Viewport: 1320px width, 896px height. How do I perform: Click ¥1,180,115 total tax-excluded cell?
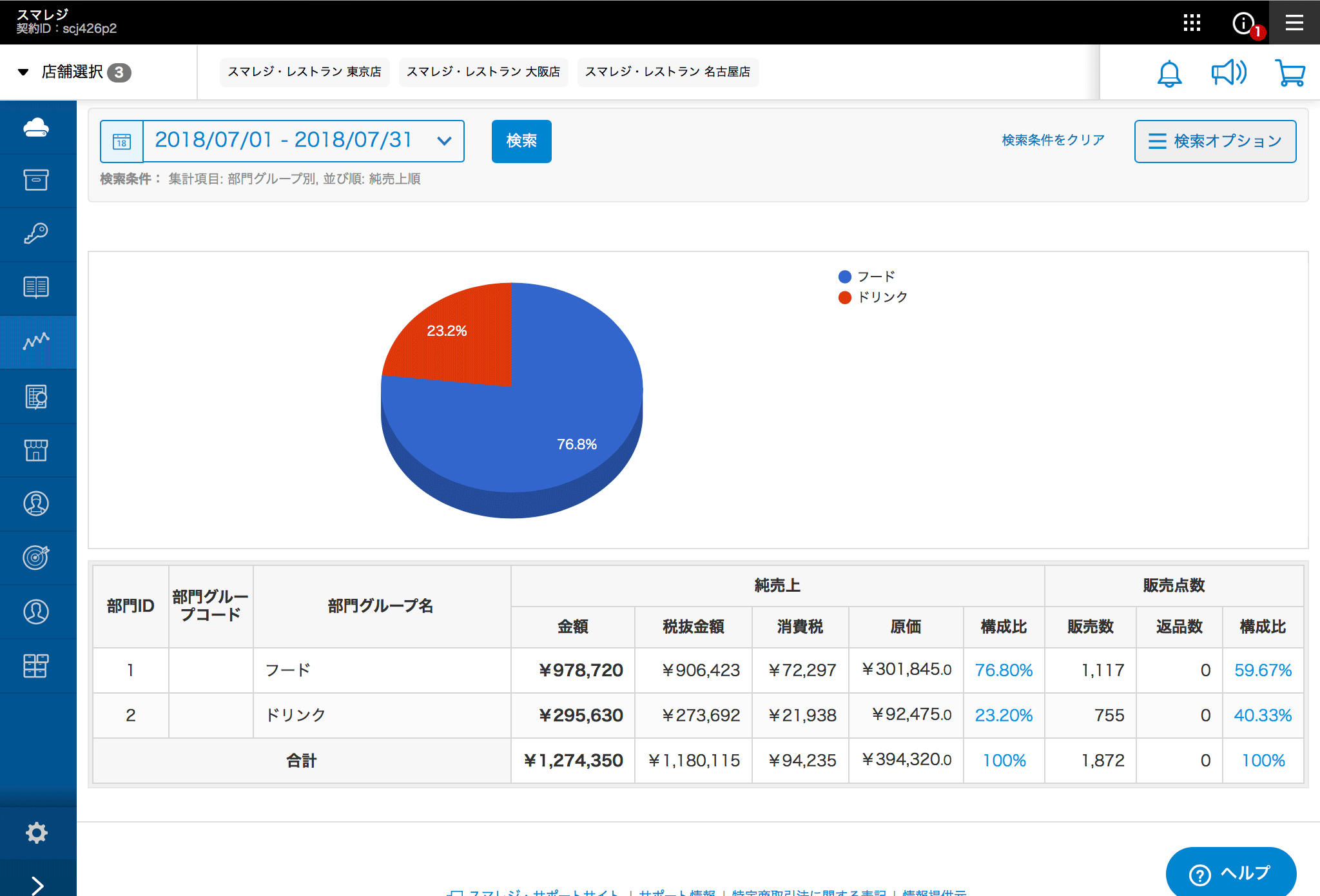pyautogui.click(x=694, y=761)
